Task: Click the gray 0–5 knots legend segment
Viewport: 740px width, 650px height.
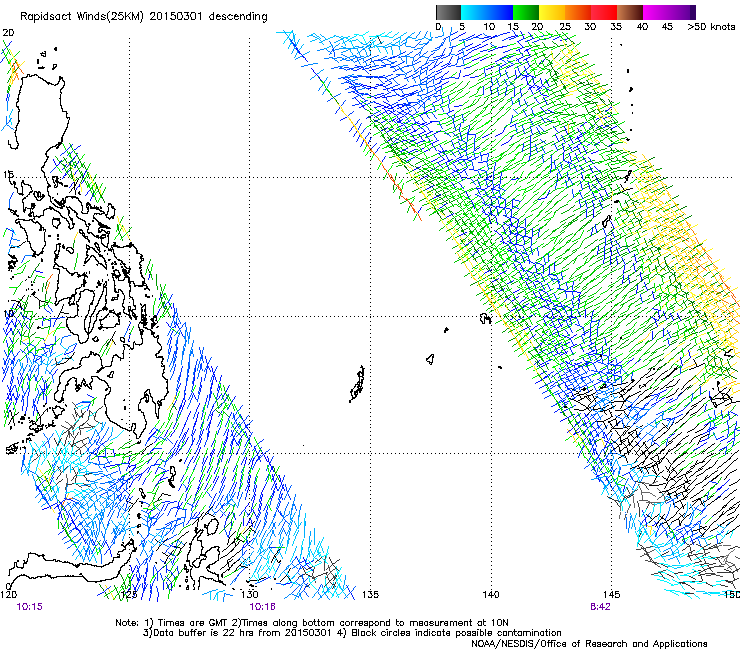Action: (x=448, y=12)
